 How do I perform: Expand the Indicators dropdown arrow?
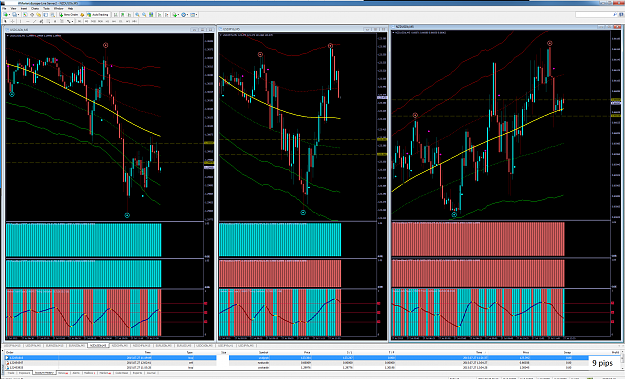click(x=179, y=15)
